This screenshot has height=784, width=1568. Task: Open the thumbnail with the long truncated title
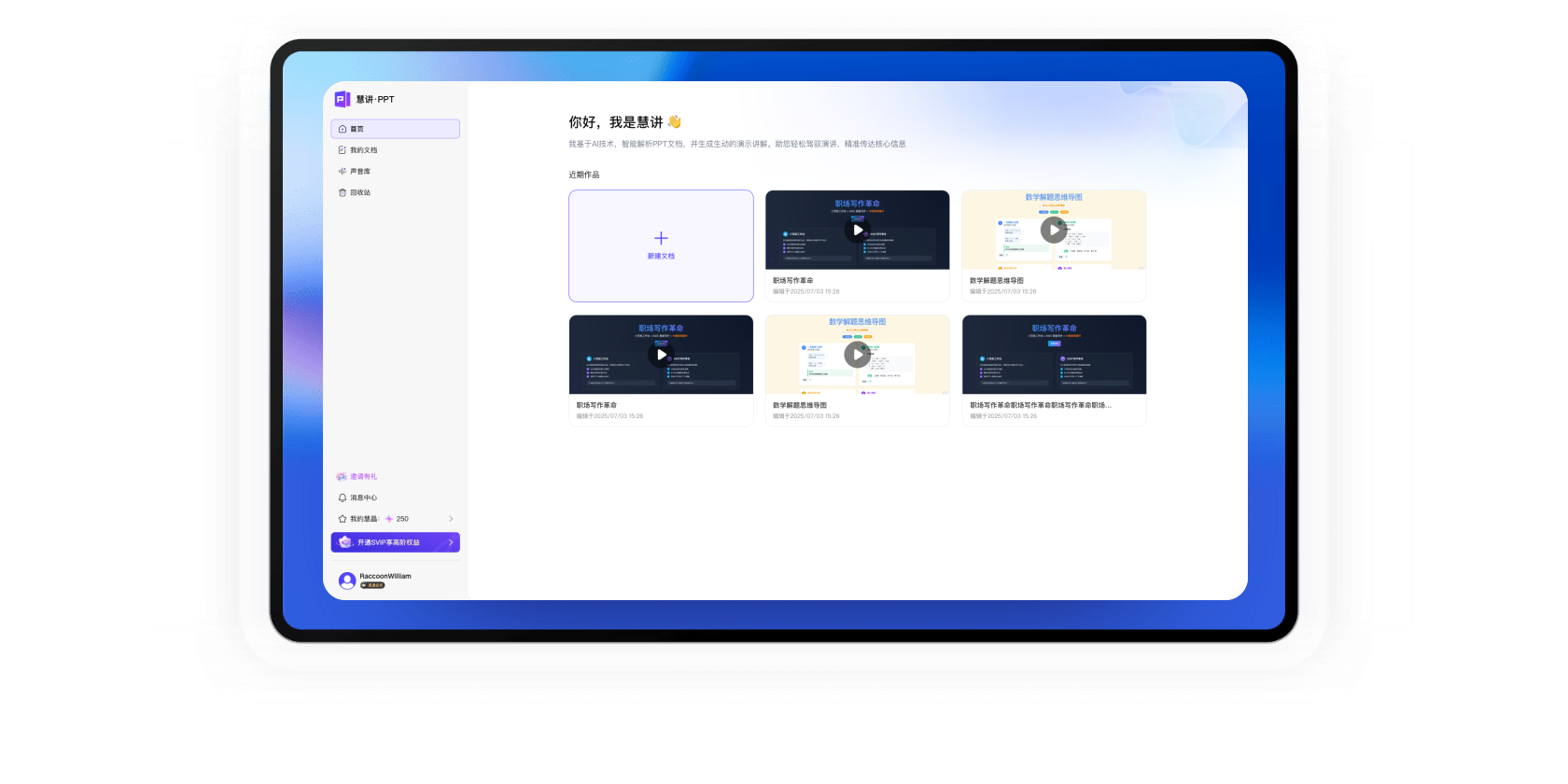pyautogui.click(x=1054, y=355)
